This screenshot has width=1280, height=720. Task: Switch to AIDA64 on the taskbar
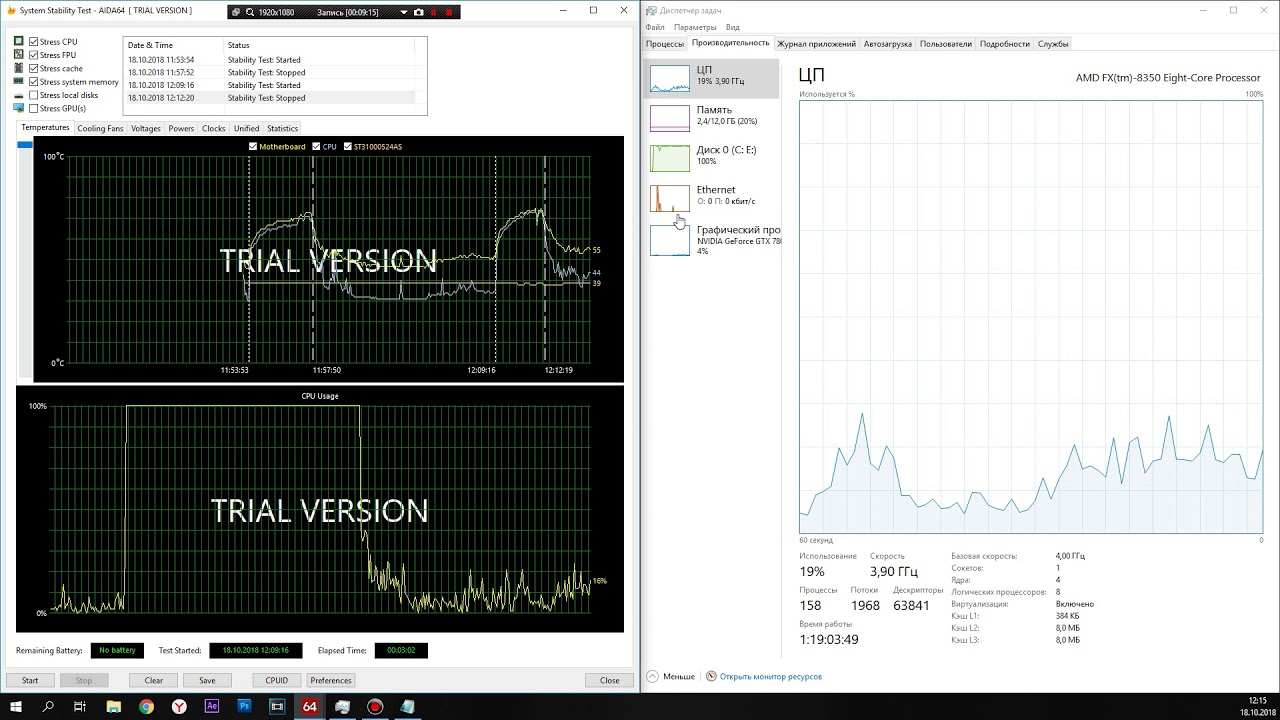click(x=310, y=706)
